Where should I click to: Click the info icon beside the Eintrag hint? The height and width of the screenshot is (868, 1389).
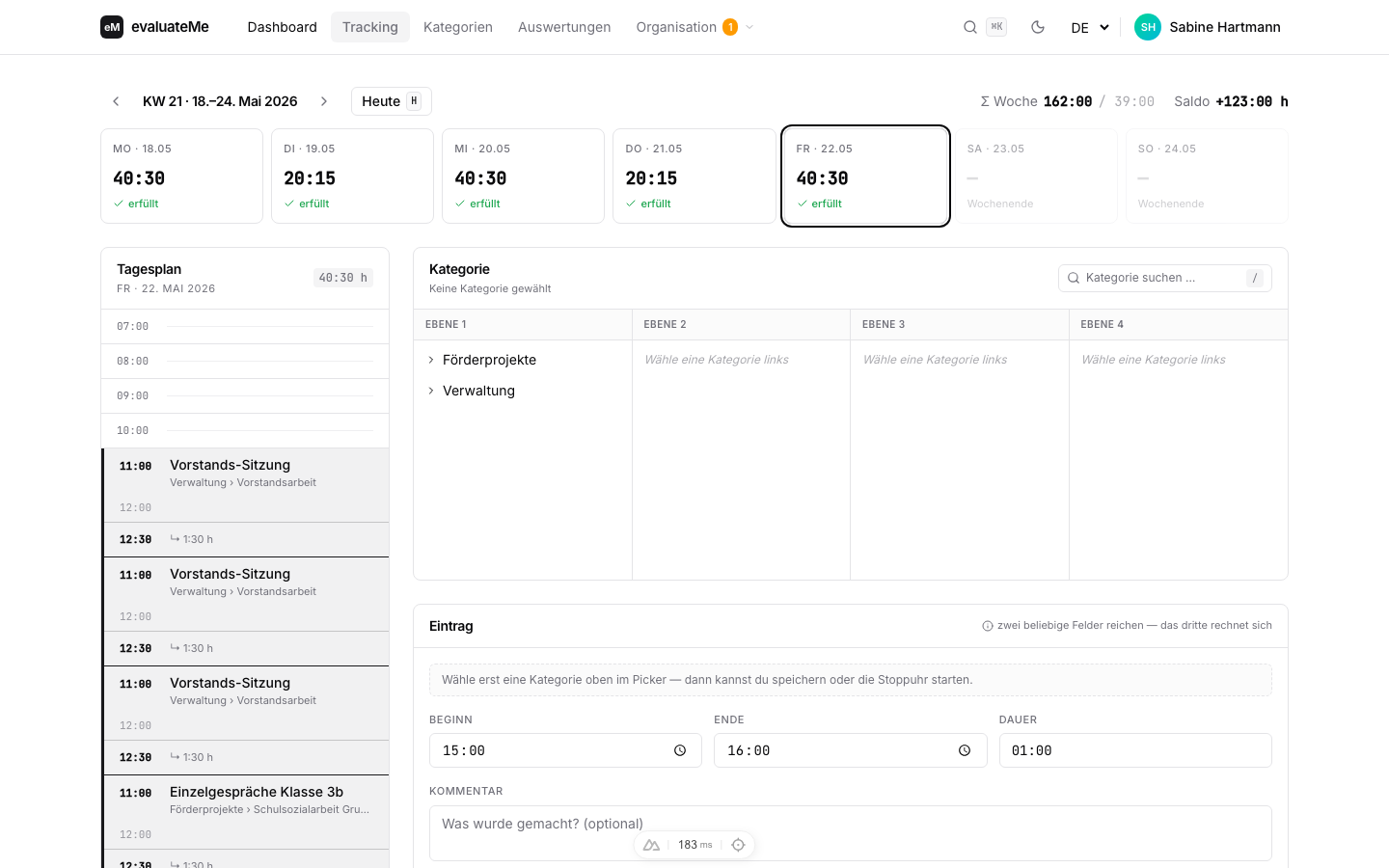[988, 626]
